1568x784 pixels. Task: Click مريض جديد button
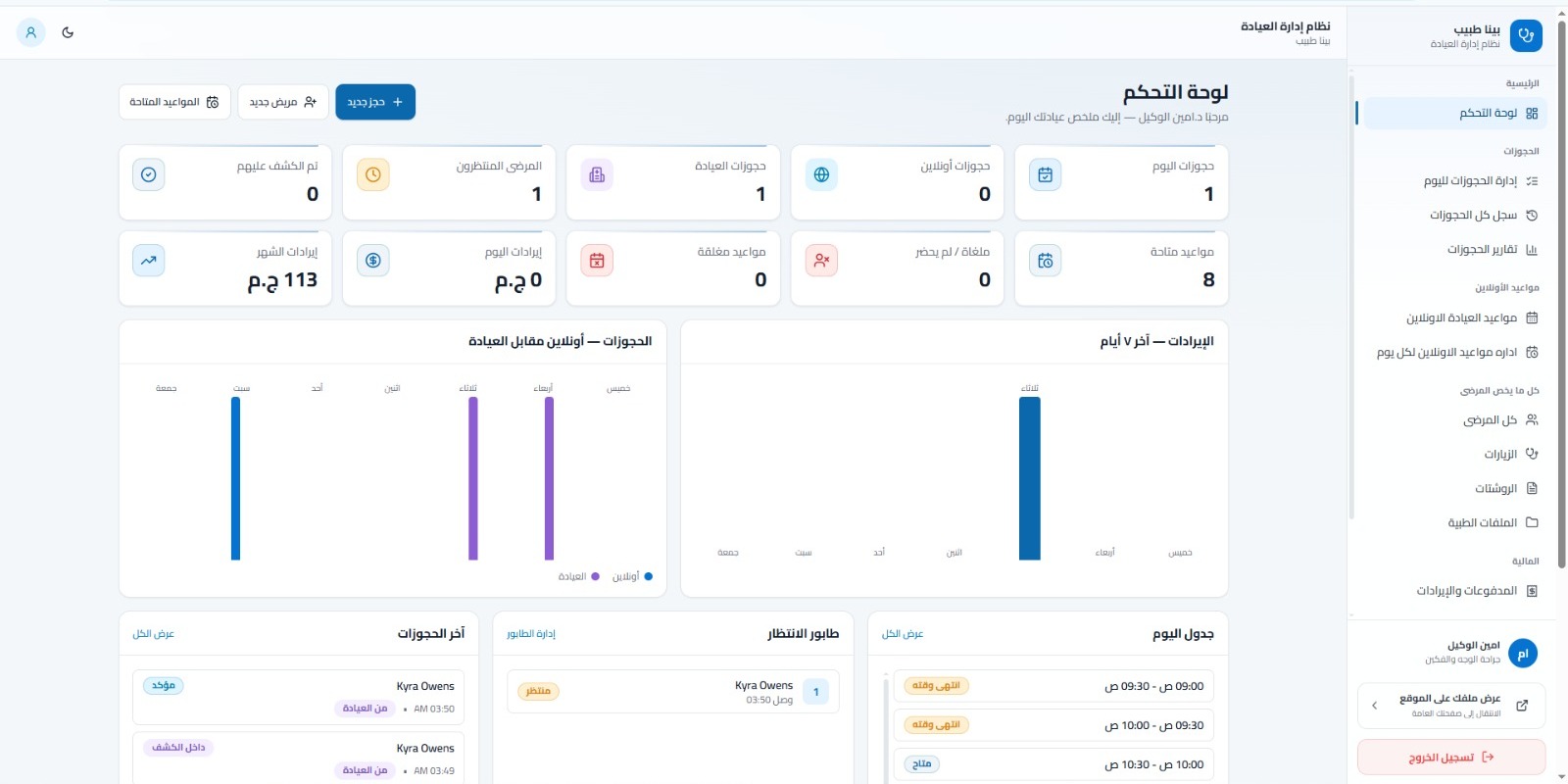pos(283,102)
